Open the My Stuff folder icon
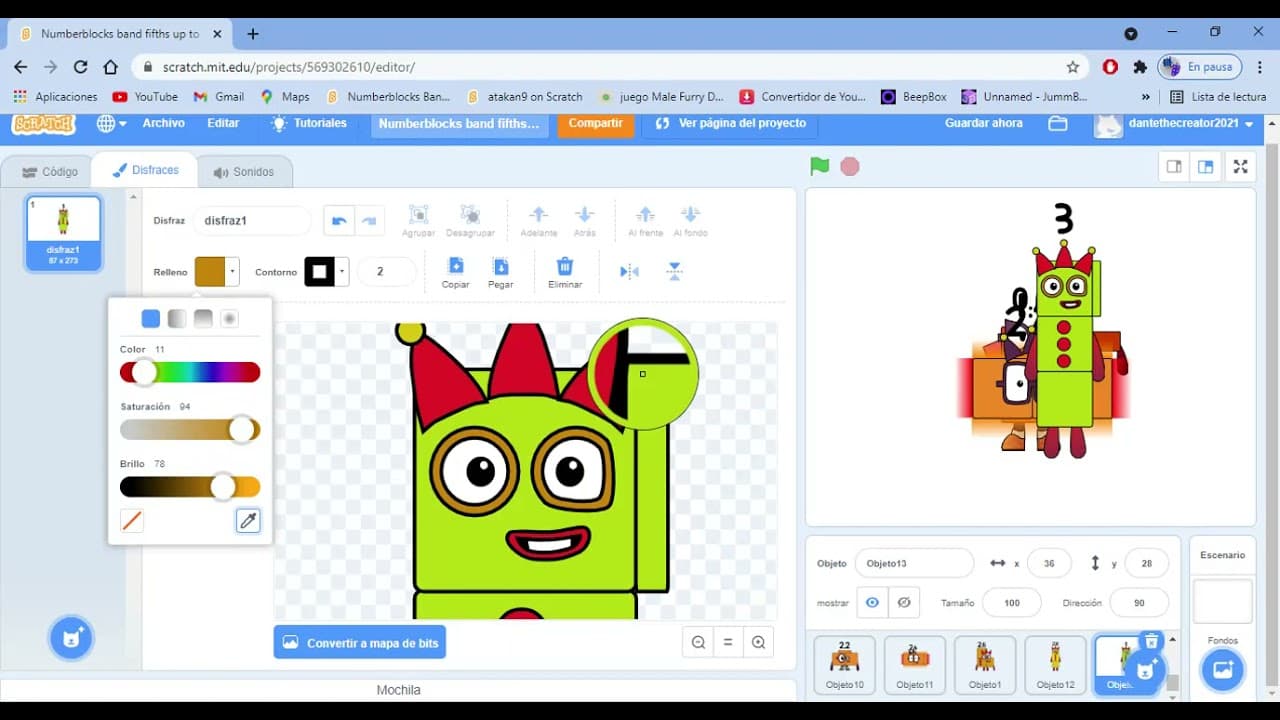Image resolution: width=1280 pixels, height=720 pixels. [x=1058, y=123]
